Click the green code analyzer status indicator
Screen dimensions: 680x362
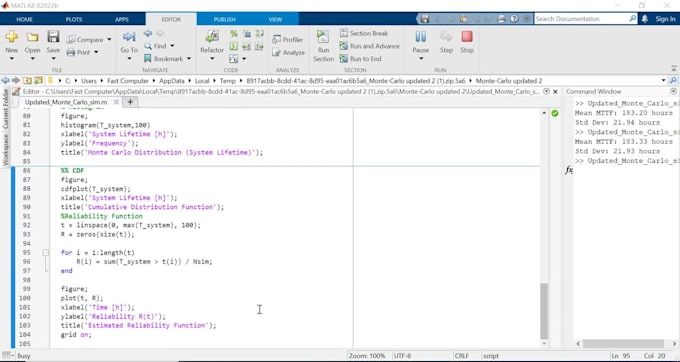[555, 113]
